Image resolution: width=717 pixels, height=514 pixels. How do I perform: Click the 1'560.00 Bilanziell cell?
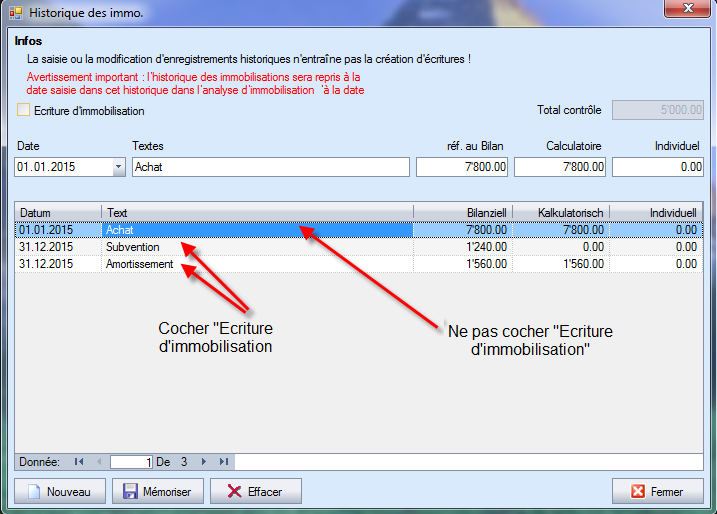tap(463, 264)
